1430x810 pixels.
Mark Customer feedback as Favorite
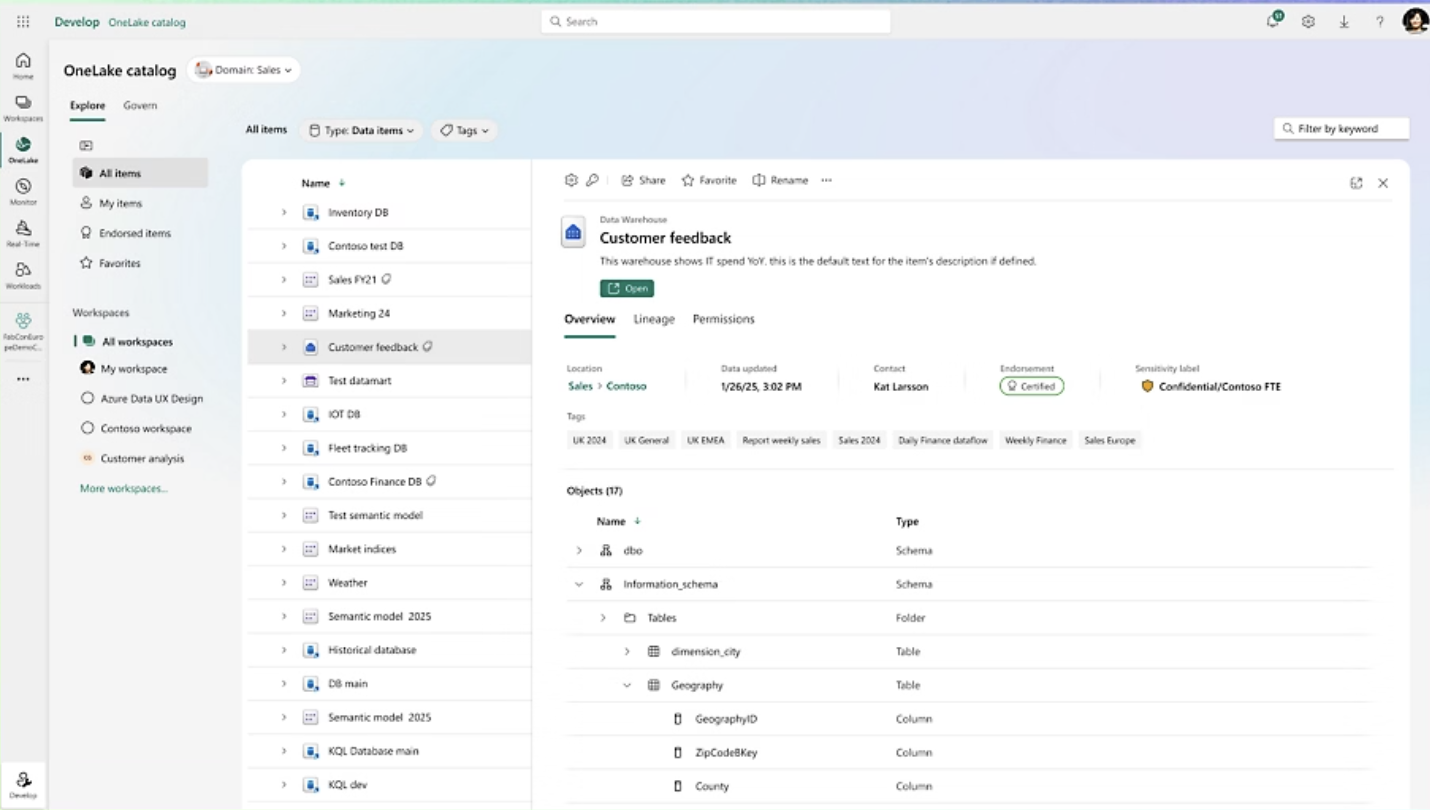(x=709, y=180)
